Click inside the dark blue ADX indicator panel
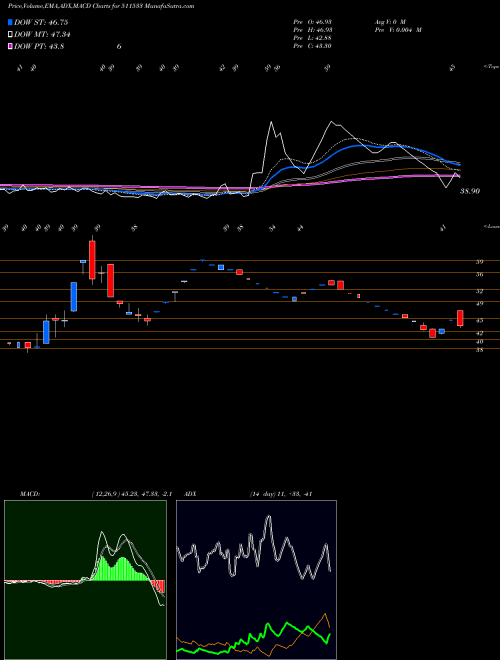Viewport: 500px width, 660px height. [x=256, y=580]
